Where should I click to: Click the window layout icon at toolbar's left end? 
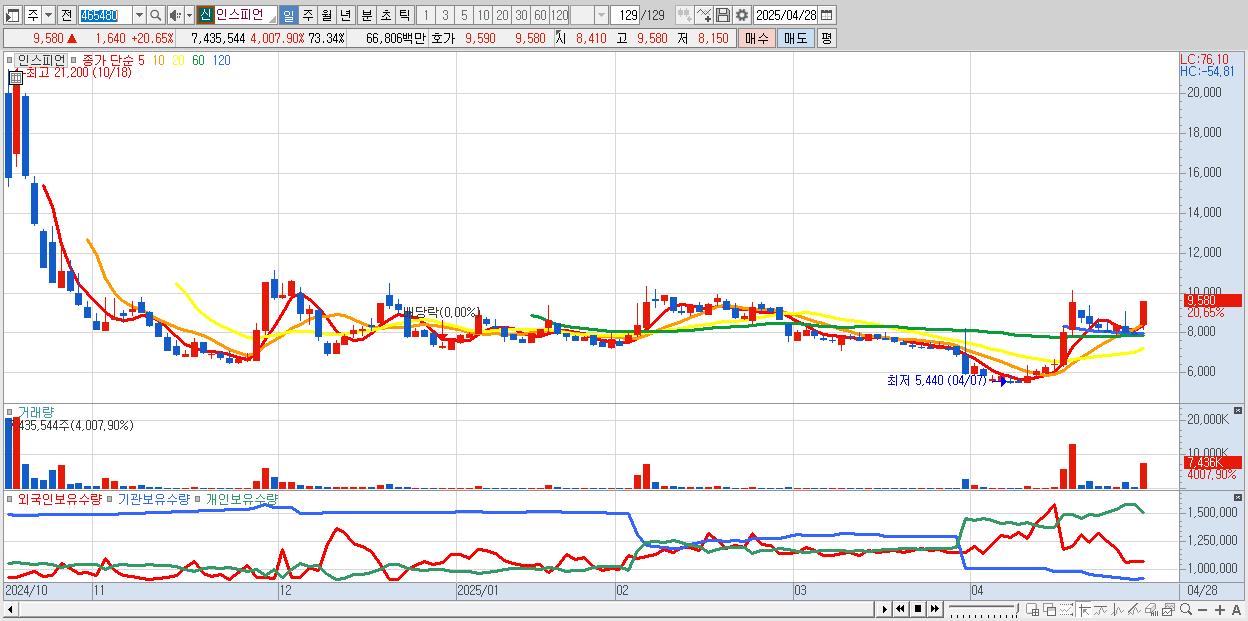pyautogui.click(x=13, y=15)
